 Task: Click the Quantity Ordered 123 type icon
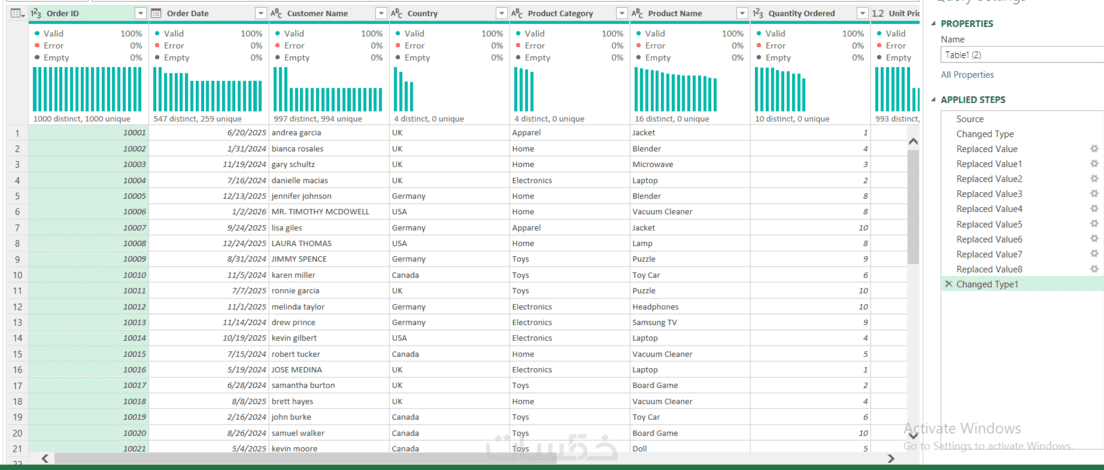tap(759, 13)
